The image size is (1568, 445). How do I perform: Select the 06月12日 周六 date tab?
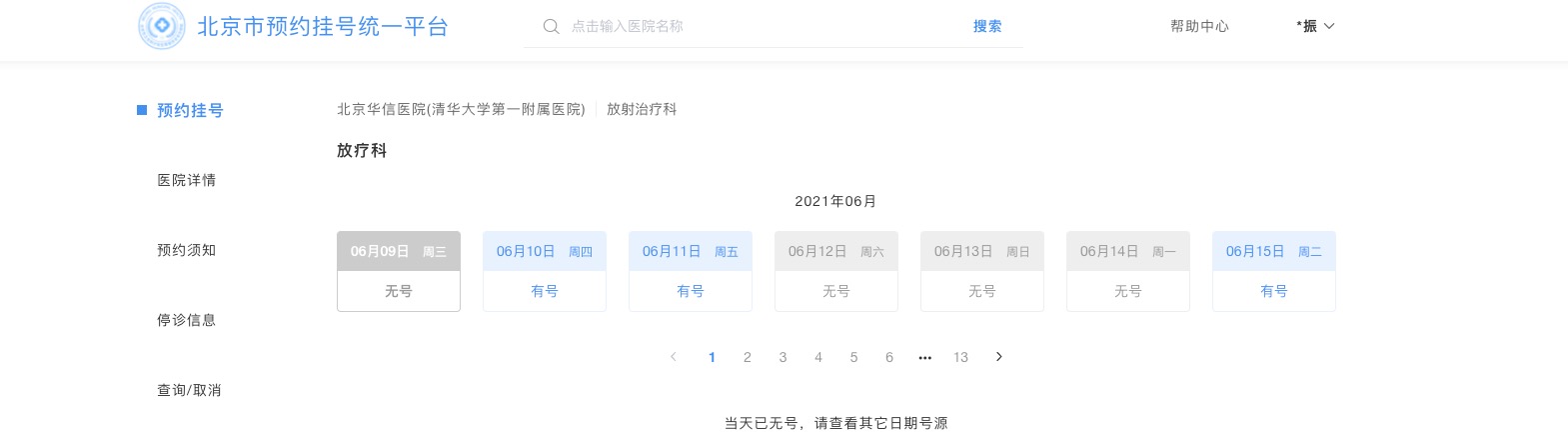point(836,251)
